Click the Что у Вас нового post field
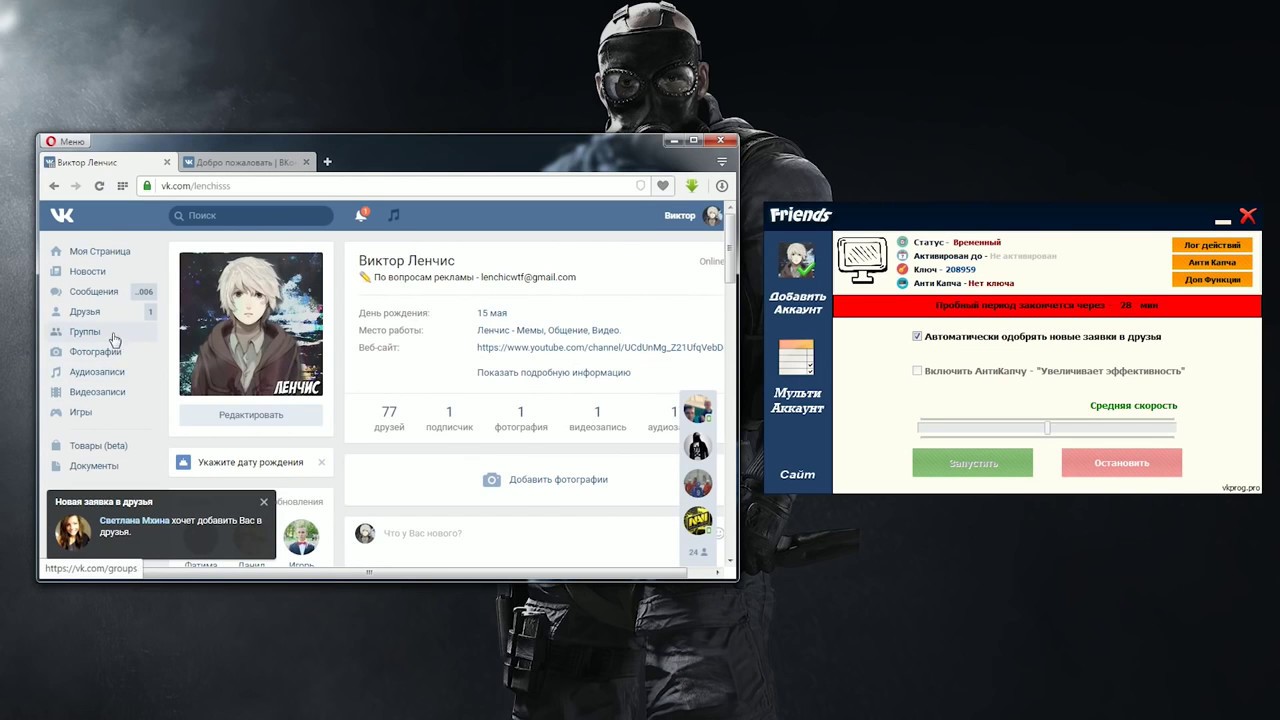Image resolution: width=1280 pixels, height=720 pixels. click(x=530, y=533)
